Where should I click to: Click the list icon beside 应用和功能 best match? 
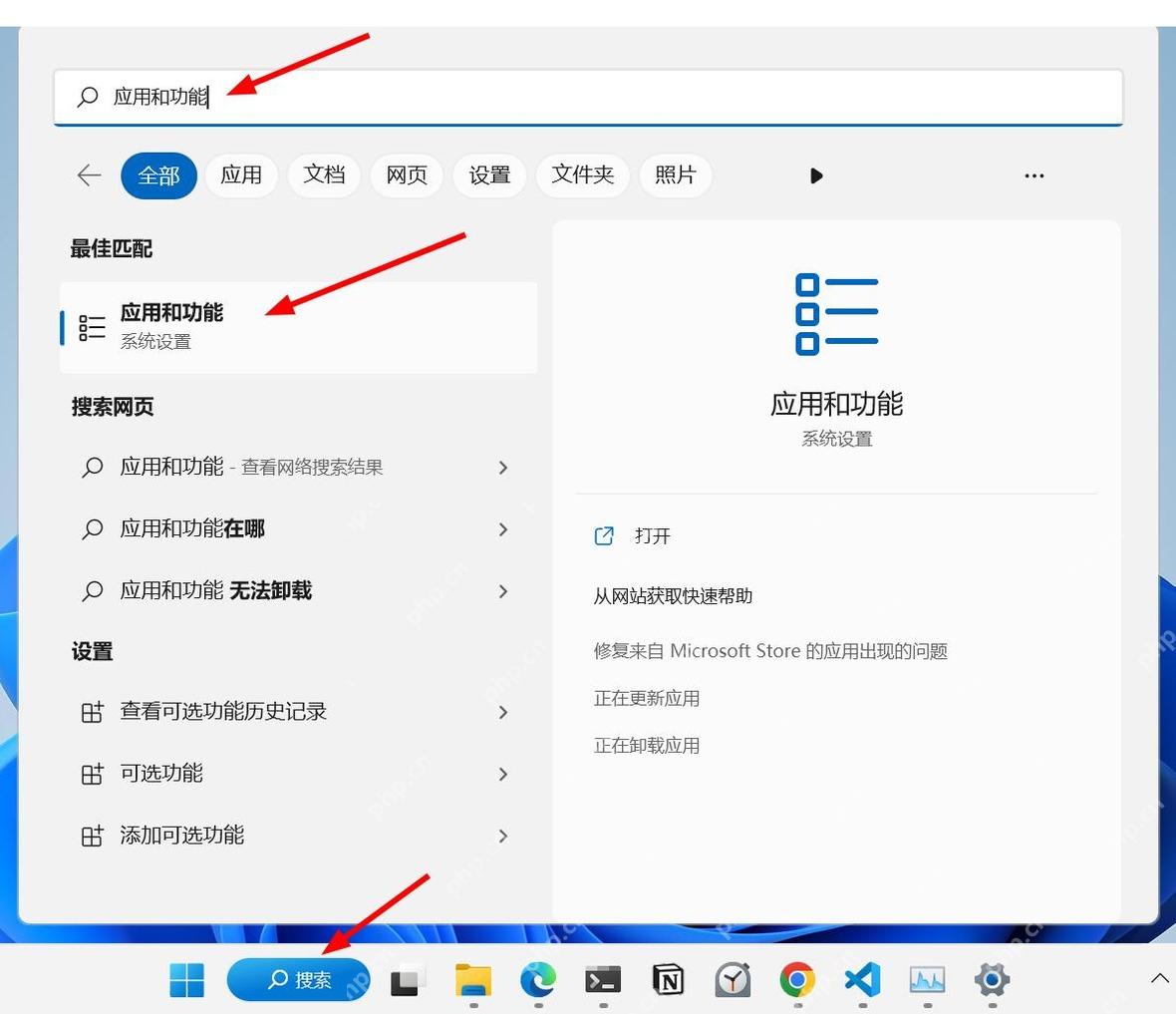93,327
